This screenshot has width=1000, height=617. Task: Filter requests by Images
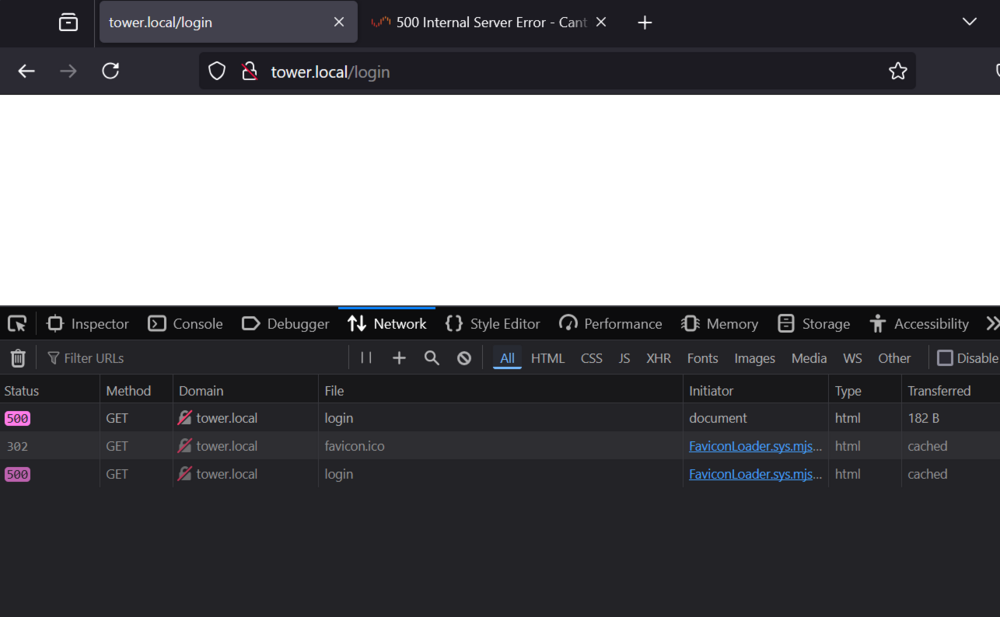(x=754, y=359)
